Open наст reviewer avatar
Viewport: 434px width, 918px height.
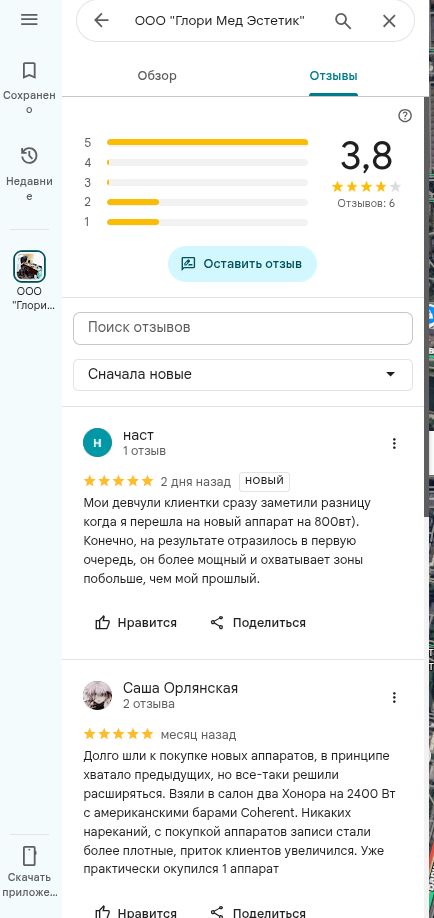tap(98, 443)
